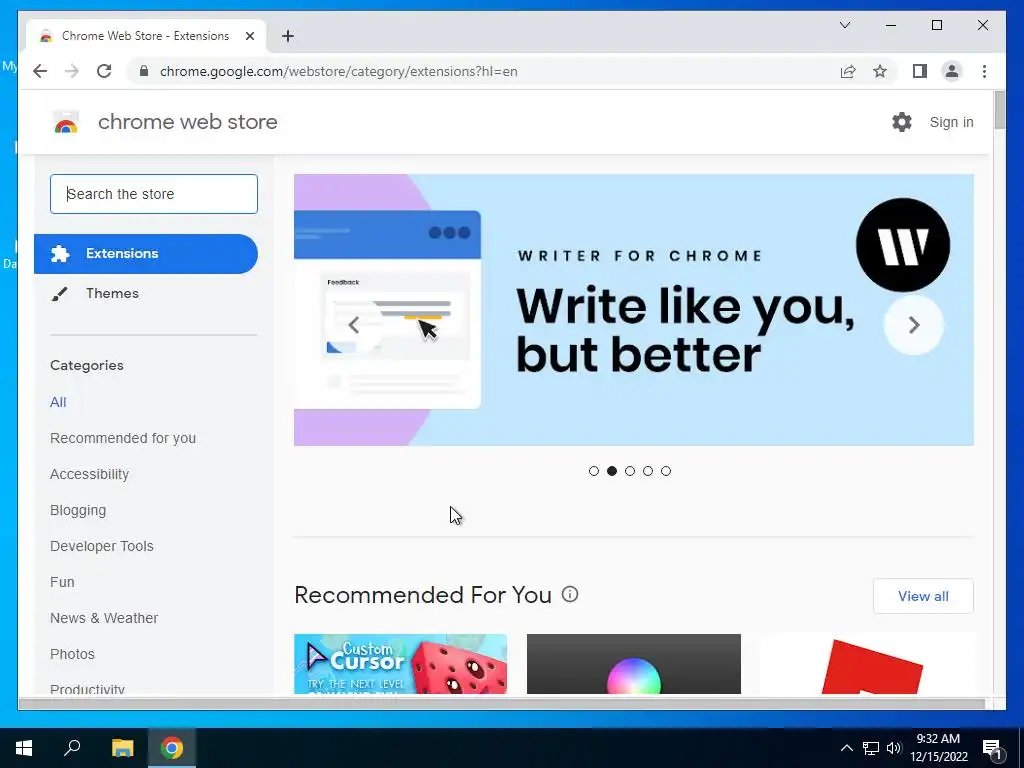The image size is (1024, 768).
Task: Close the Chrome Web Store tab
Action: (x=249, y=36)
